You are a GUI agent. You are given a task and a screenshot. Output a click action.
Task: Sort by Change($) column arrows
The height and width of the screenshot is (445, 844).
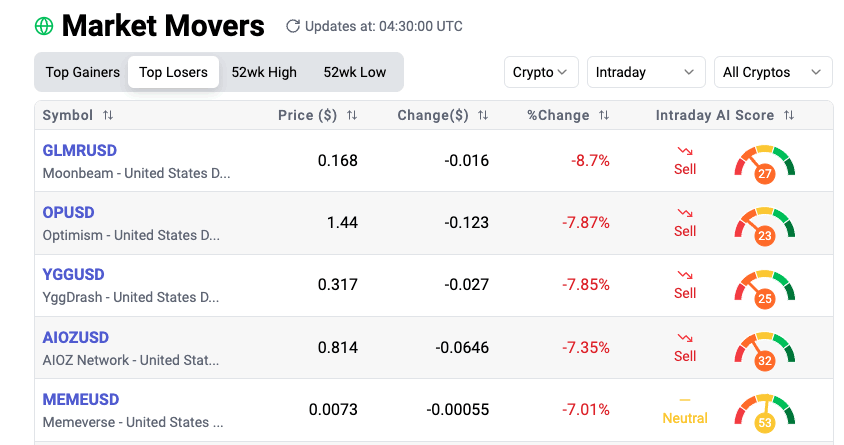(483, 116)
